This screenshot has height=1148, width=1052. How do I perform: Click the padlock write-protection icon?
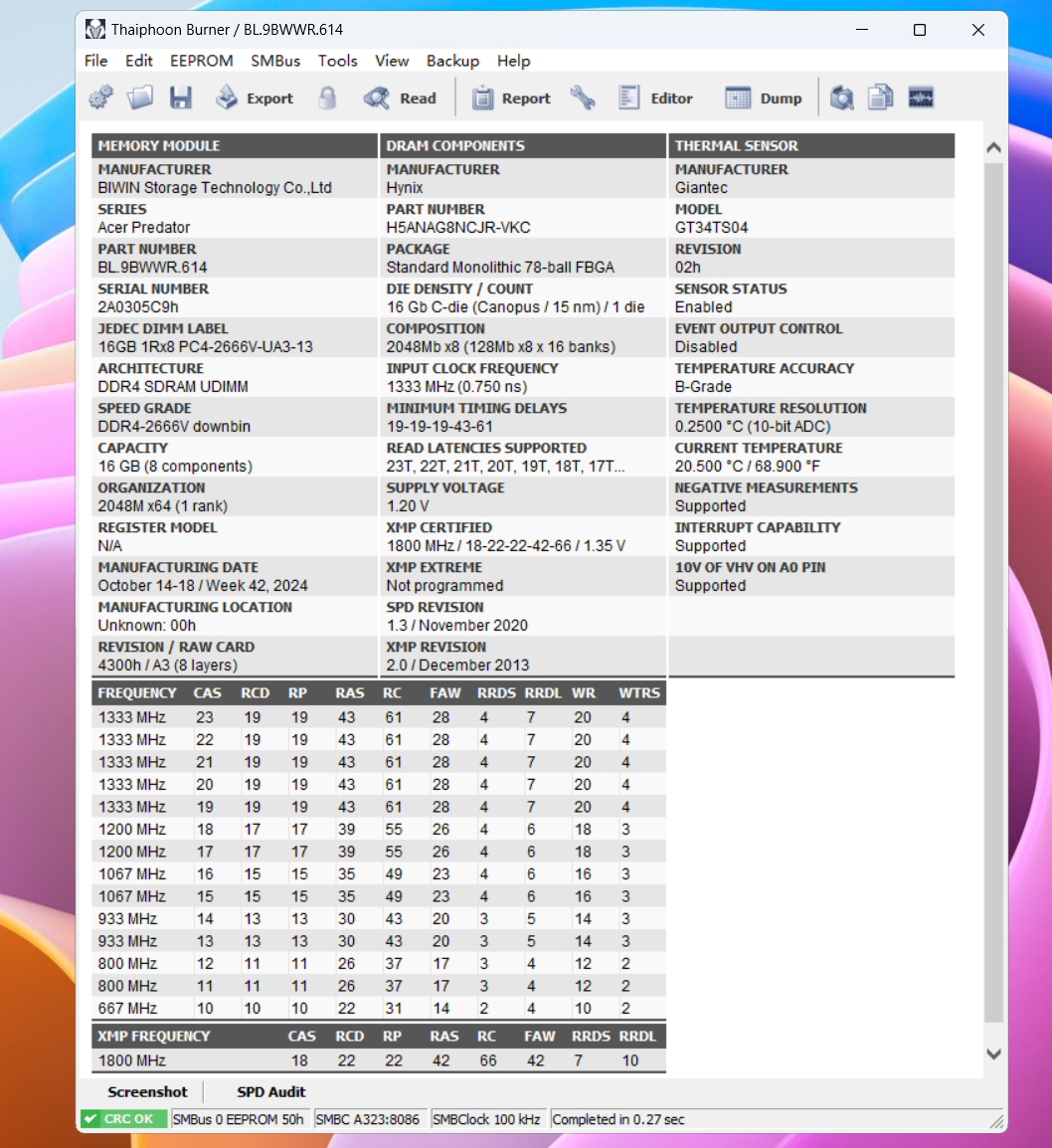pyautogui.click(x=328, y=97)
